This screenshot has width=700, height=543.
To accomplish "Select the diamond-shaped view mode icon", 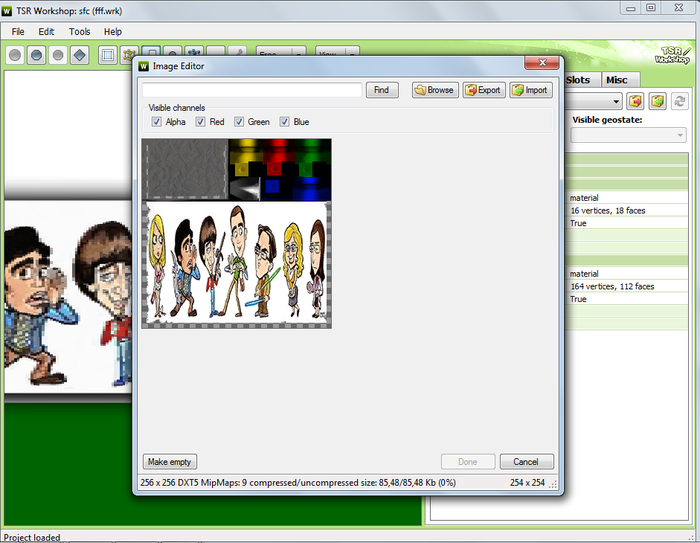I will tap(79, 55).
